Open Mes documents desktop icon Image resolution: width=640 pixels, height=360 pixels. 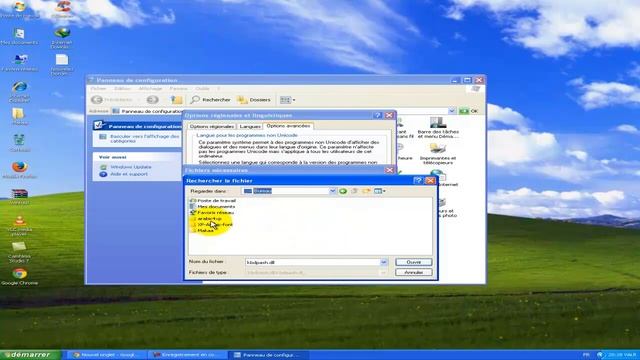click(x=19, y=36)
